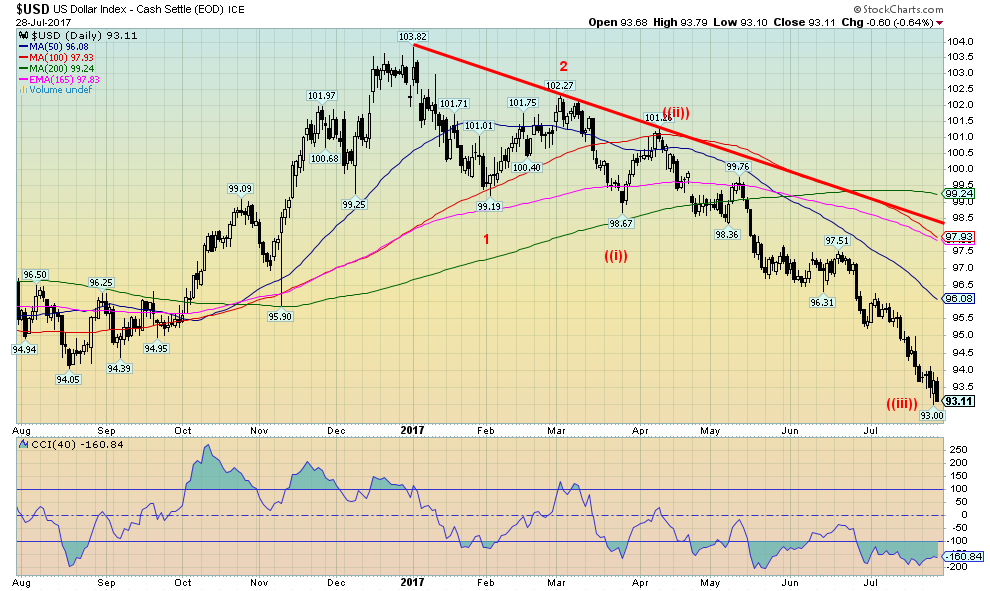Click the candlestick icon beside $USD (Daily)
The width and height of the screenshot is (990, 591).
pyautogui.click(x=23, y=35)
